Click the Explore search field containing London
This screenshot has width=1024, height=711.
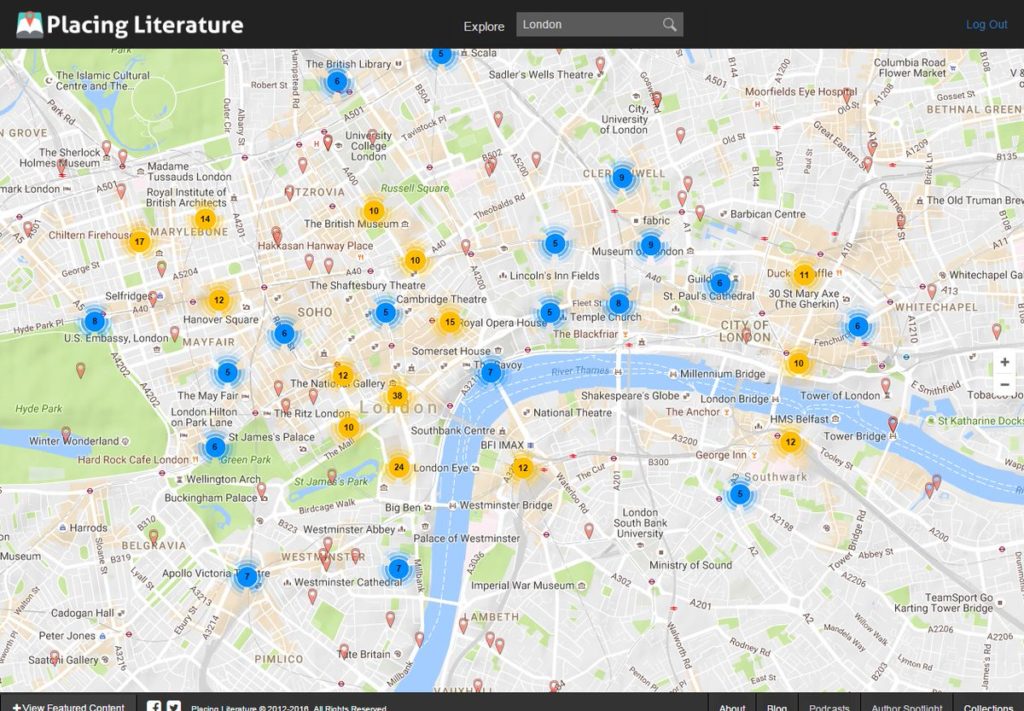pos(585,25)
